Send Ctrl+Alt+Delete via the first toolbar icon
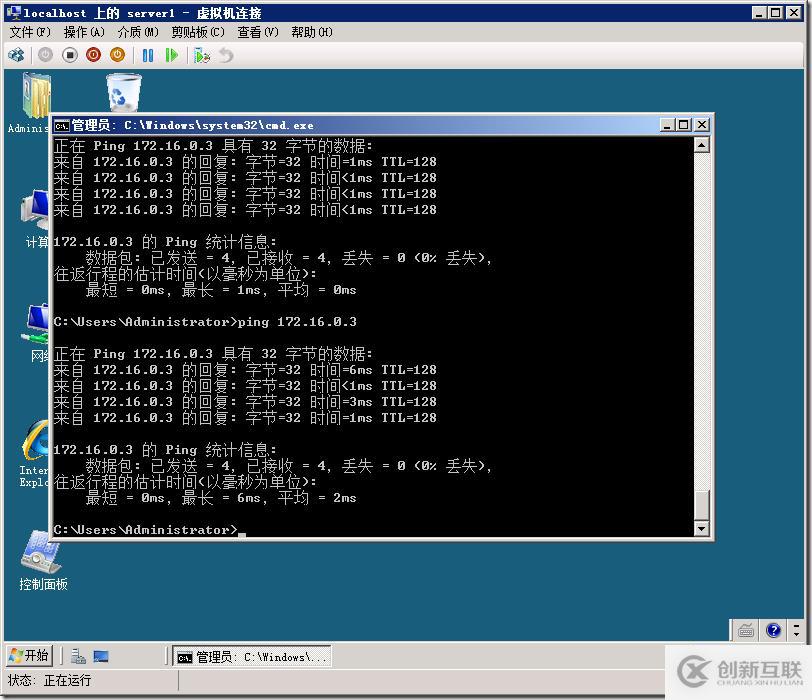The width and height of the screenshot is (812, 700). [17, 55]
